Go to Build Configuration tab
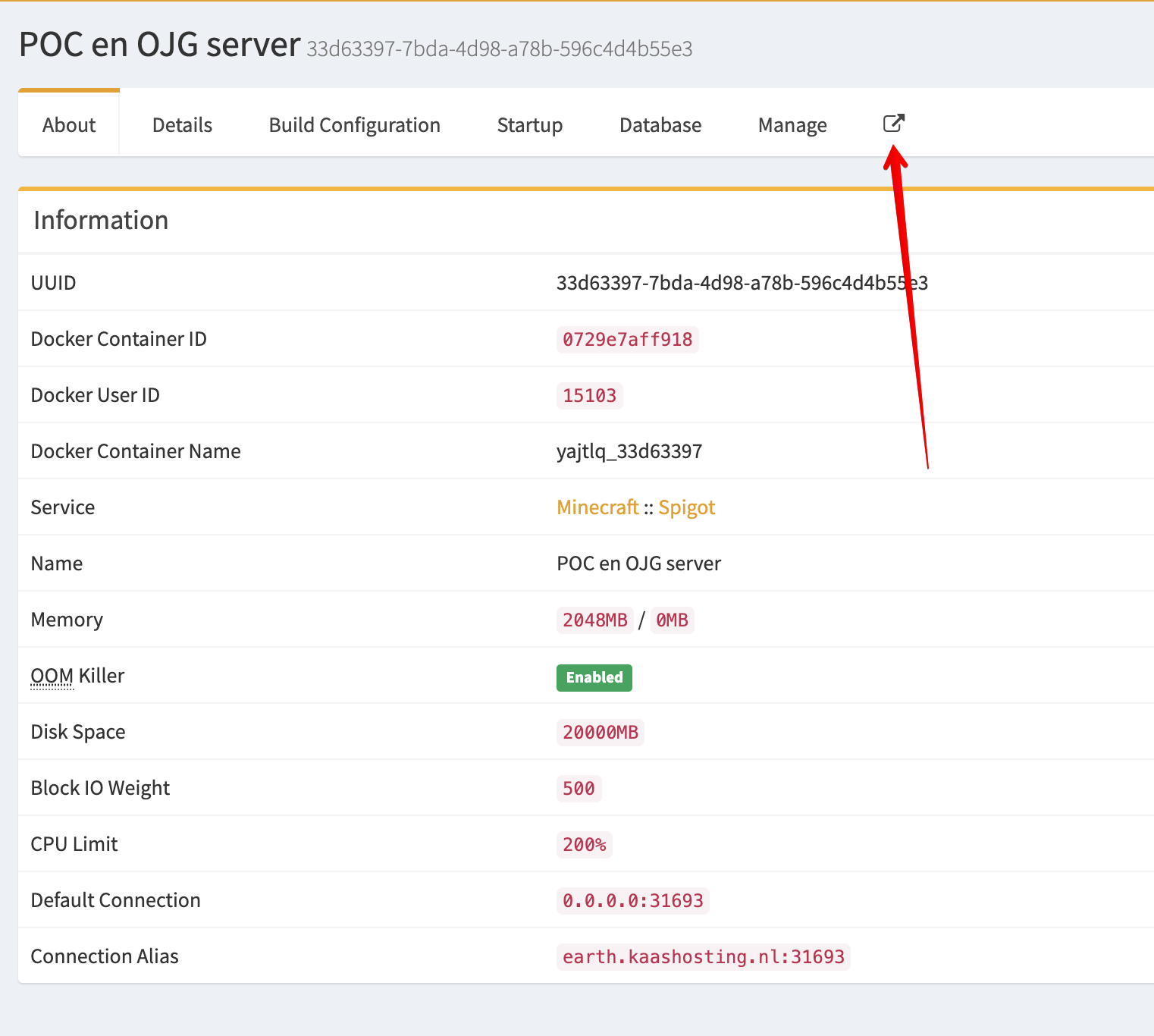 point(354,125)
